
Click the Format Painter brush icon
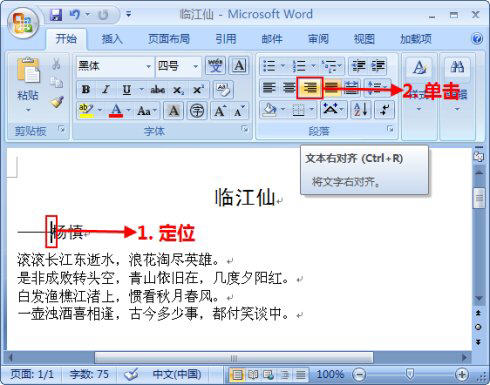coord(57,102)
